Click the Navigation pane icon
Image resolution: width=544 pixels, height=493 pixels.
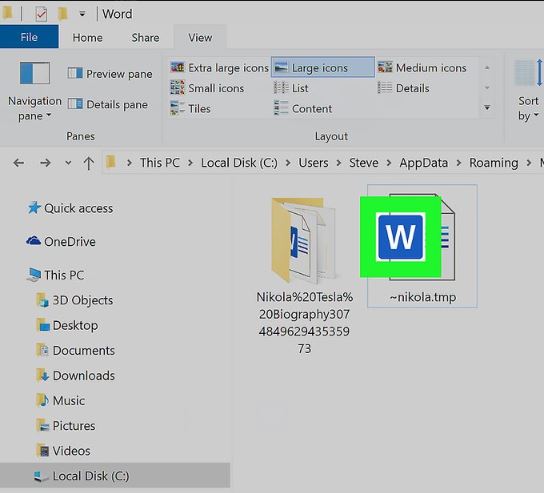coord(34,73)
